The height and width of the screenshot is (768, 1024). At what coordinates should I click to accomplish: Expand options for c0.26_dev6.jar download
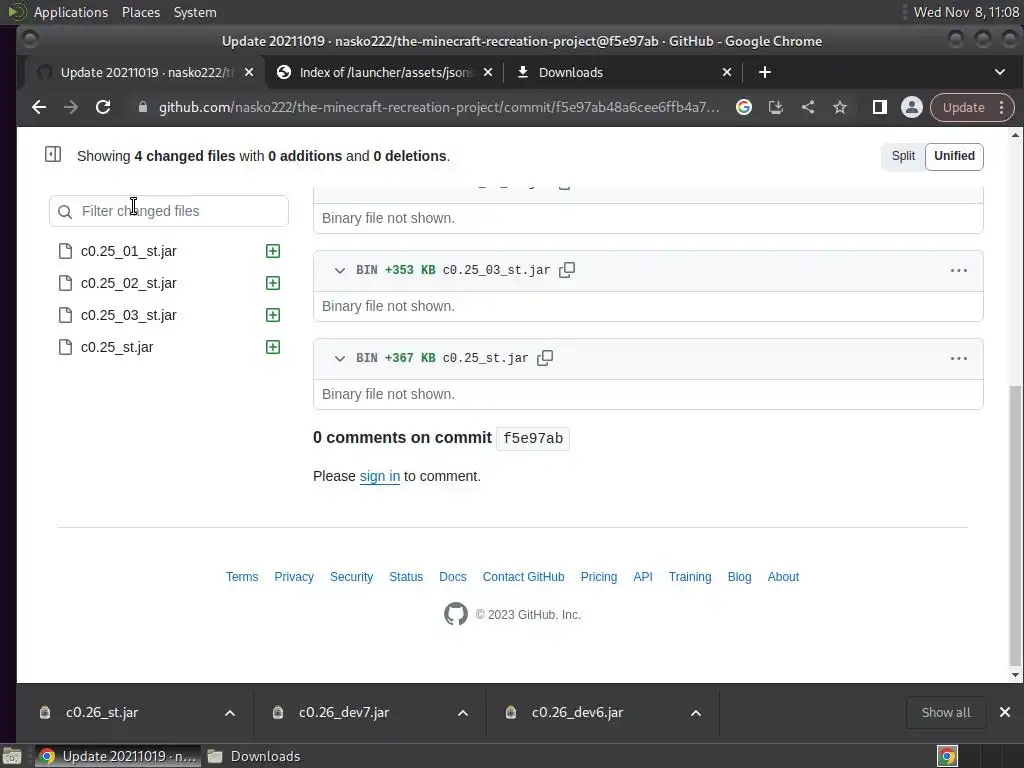pyautogui.click(x=696, y=713)
